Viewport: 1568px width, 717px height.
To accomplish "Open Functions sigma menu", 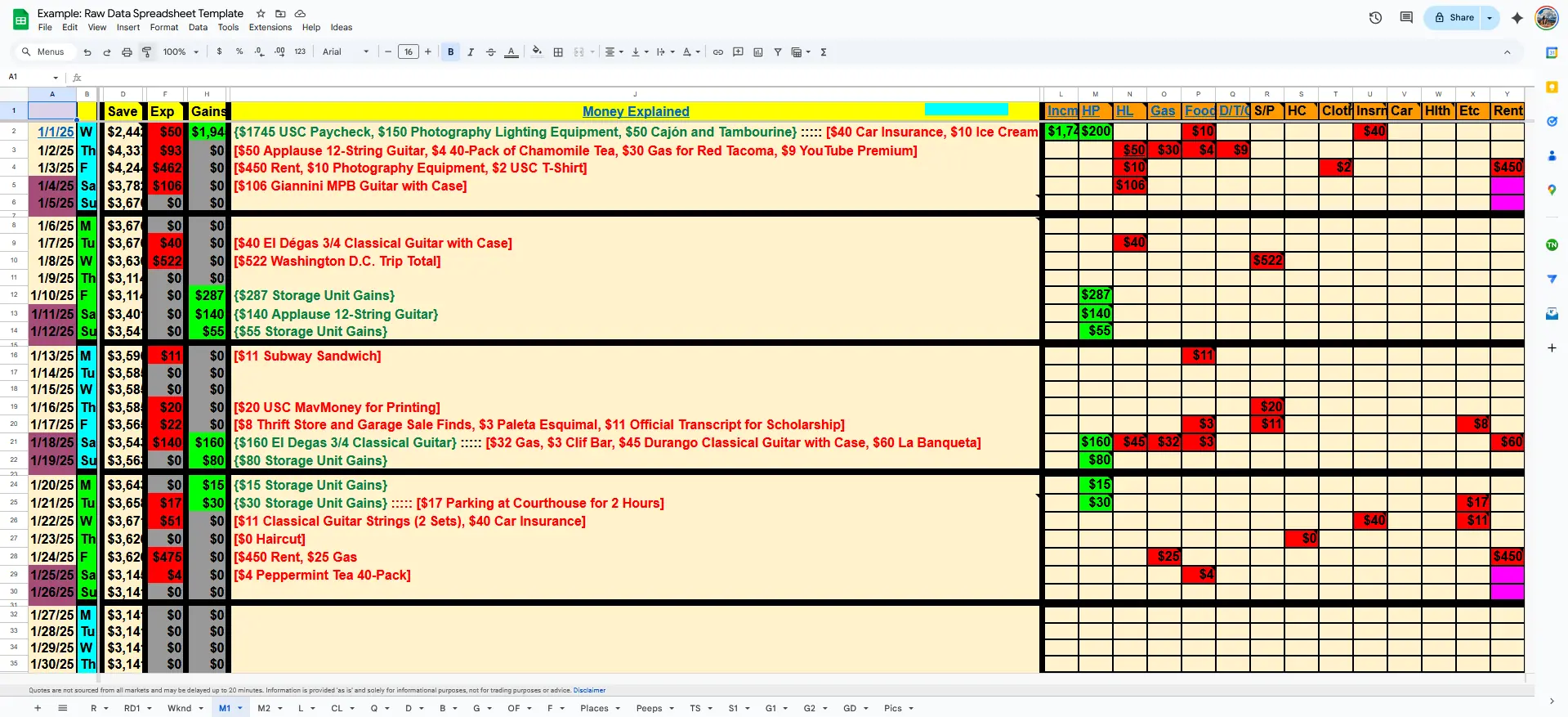I will (824, 52).
